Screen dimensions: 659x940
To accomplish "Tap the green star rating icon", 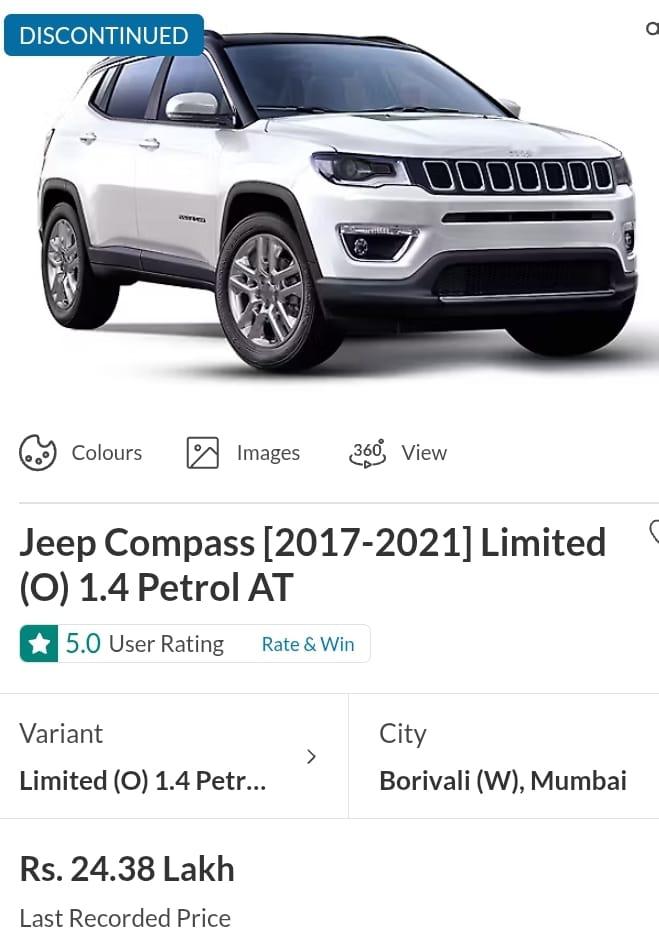I will click(x=39, y=644).
